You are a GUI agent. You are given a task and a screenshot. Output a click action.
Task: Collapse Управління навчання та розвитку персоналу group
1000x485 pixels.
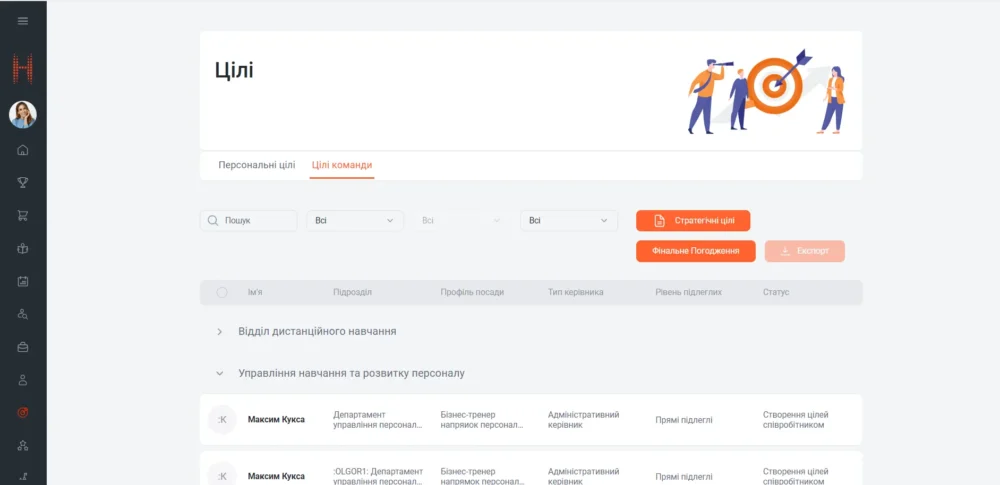[x=220, y=373]
